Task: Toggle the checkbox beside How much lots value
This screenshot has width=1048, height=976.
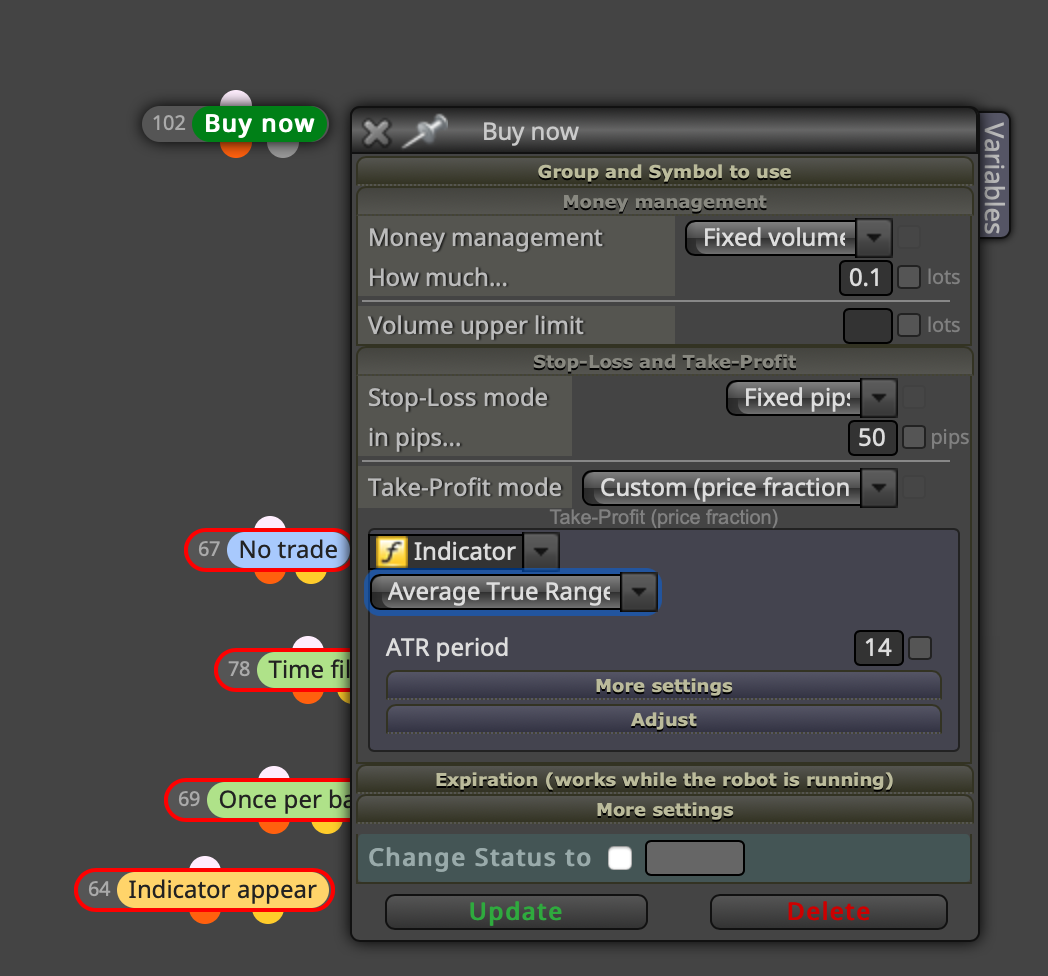Action: (x=909, y=277)
